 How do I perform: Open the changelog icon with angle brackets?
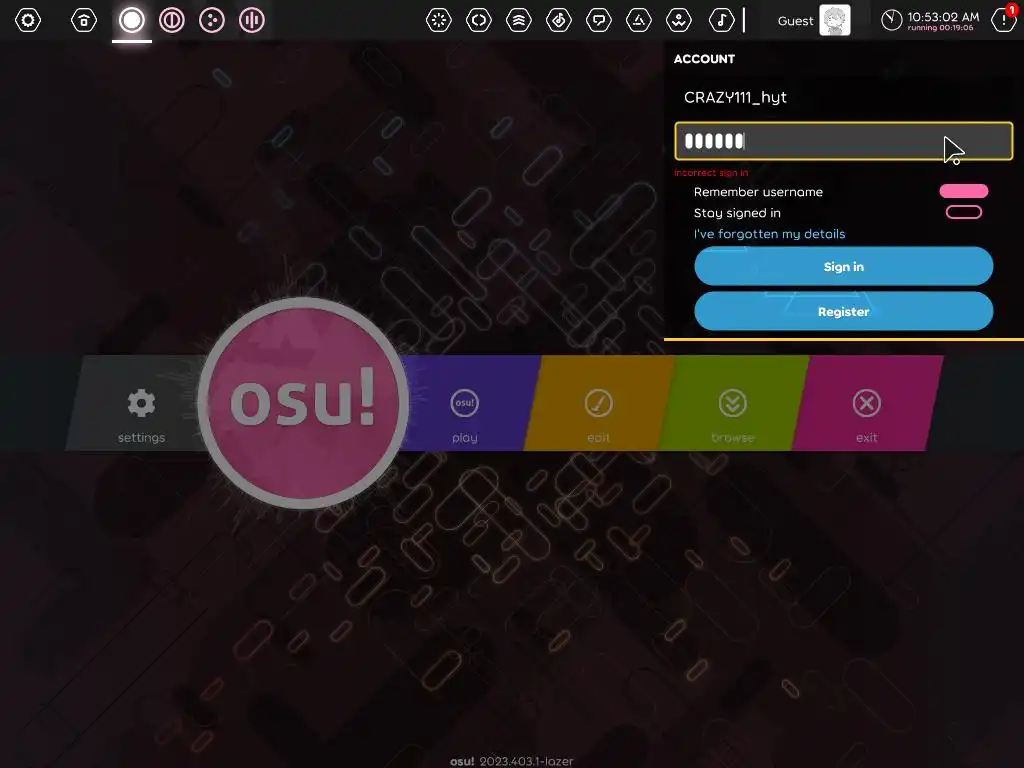[x=479, y=20]
